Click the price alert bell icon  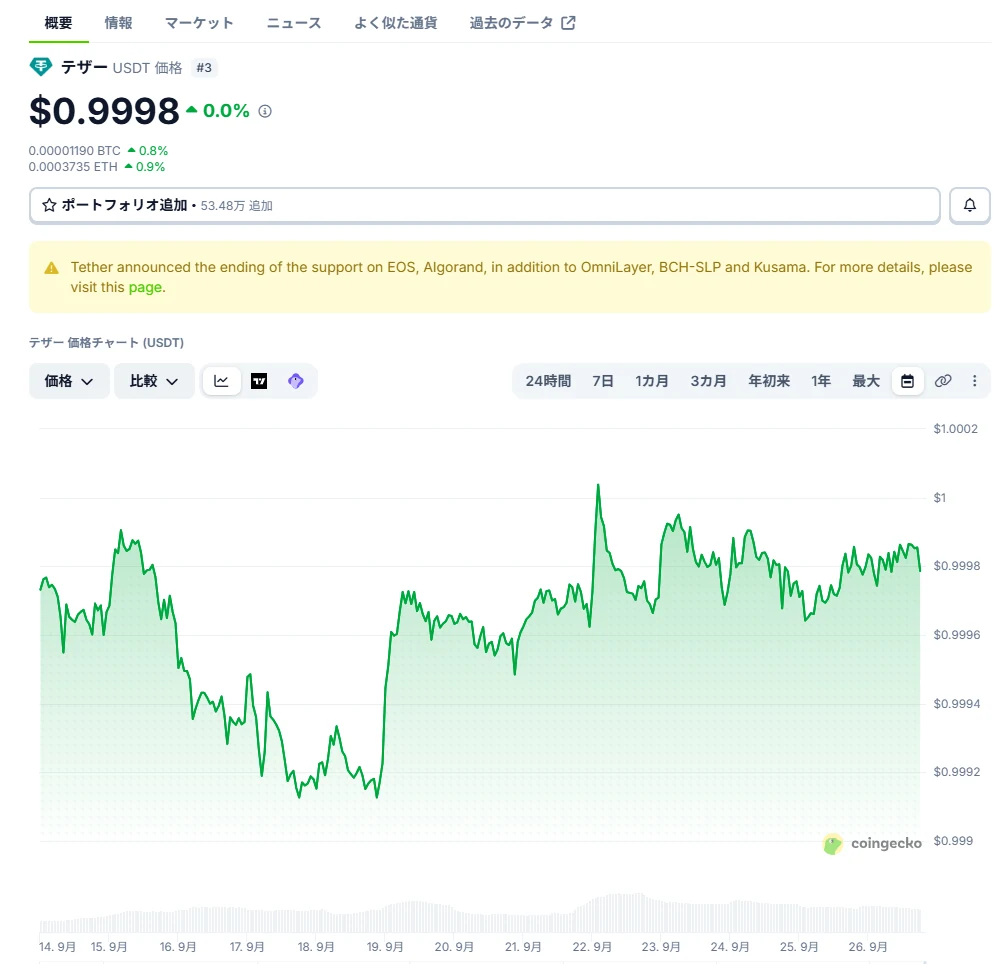click(970, 205)
